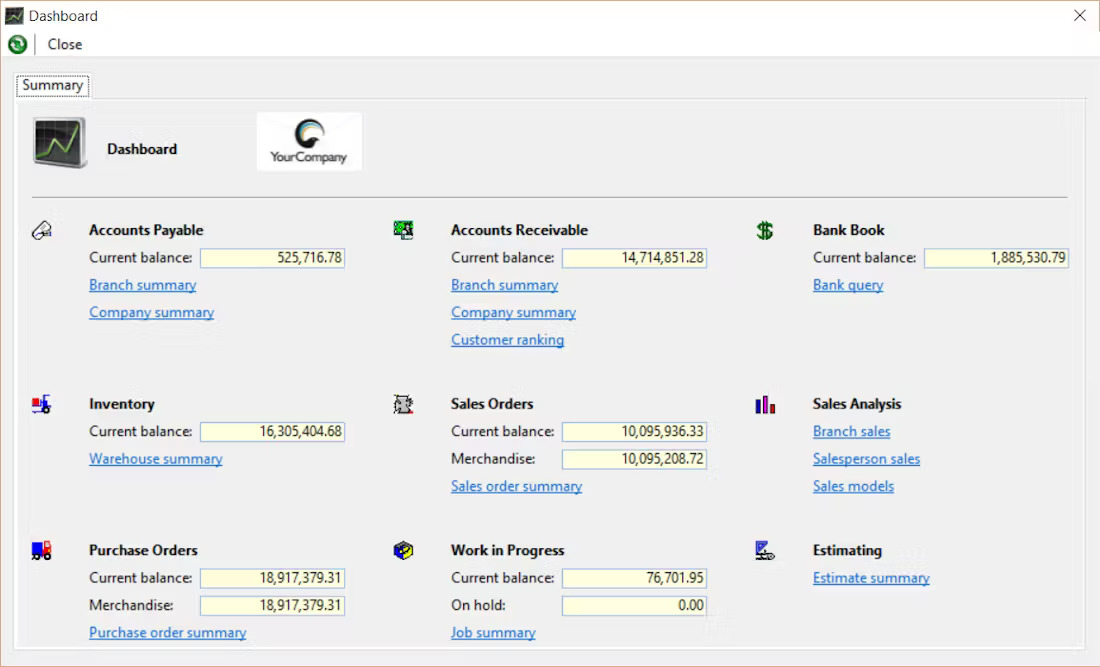Click the Sales Analysis bar chart icon
The height and width of the screenshot is (667, 1100).
pyautogui.click(x=764, y=403)
